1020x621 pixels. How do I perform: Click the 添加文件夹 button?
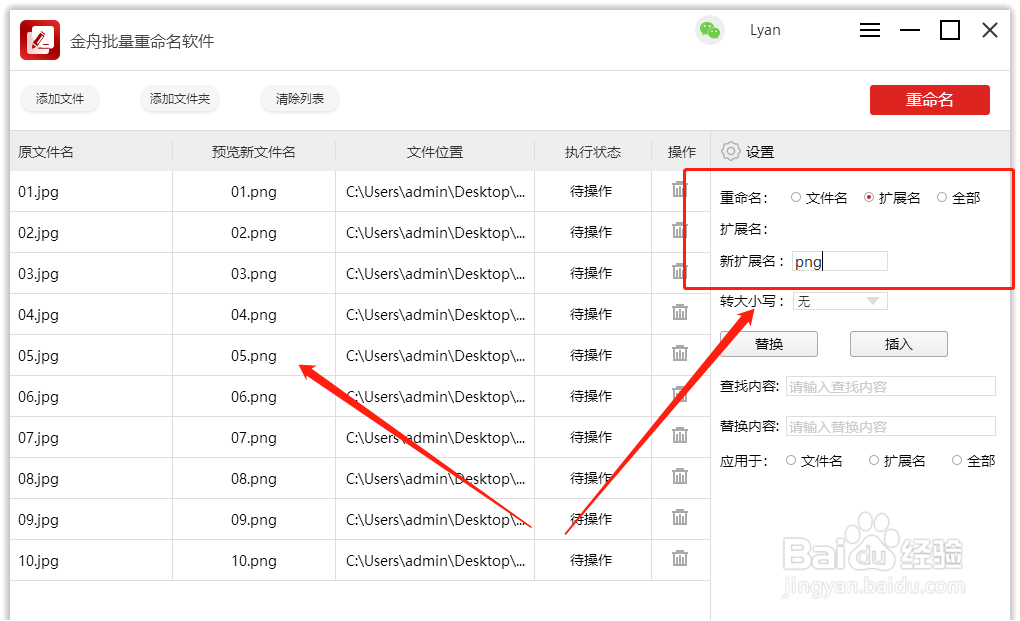coord(180,99)
